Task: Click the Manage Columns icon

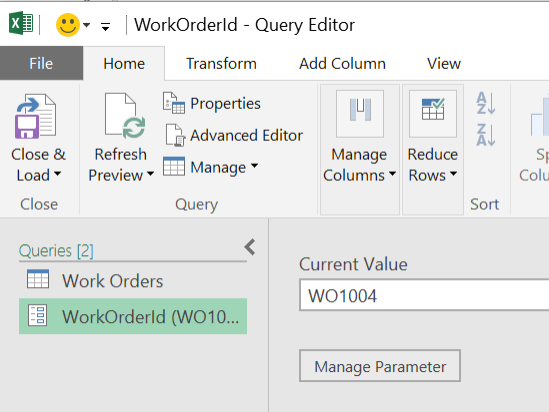Action: coord(360,113)
